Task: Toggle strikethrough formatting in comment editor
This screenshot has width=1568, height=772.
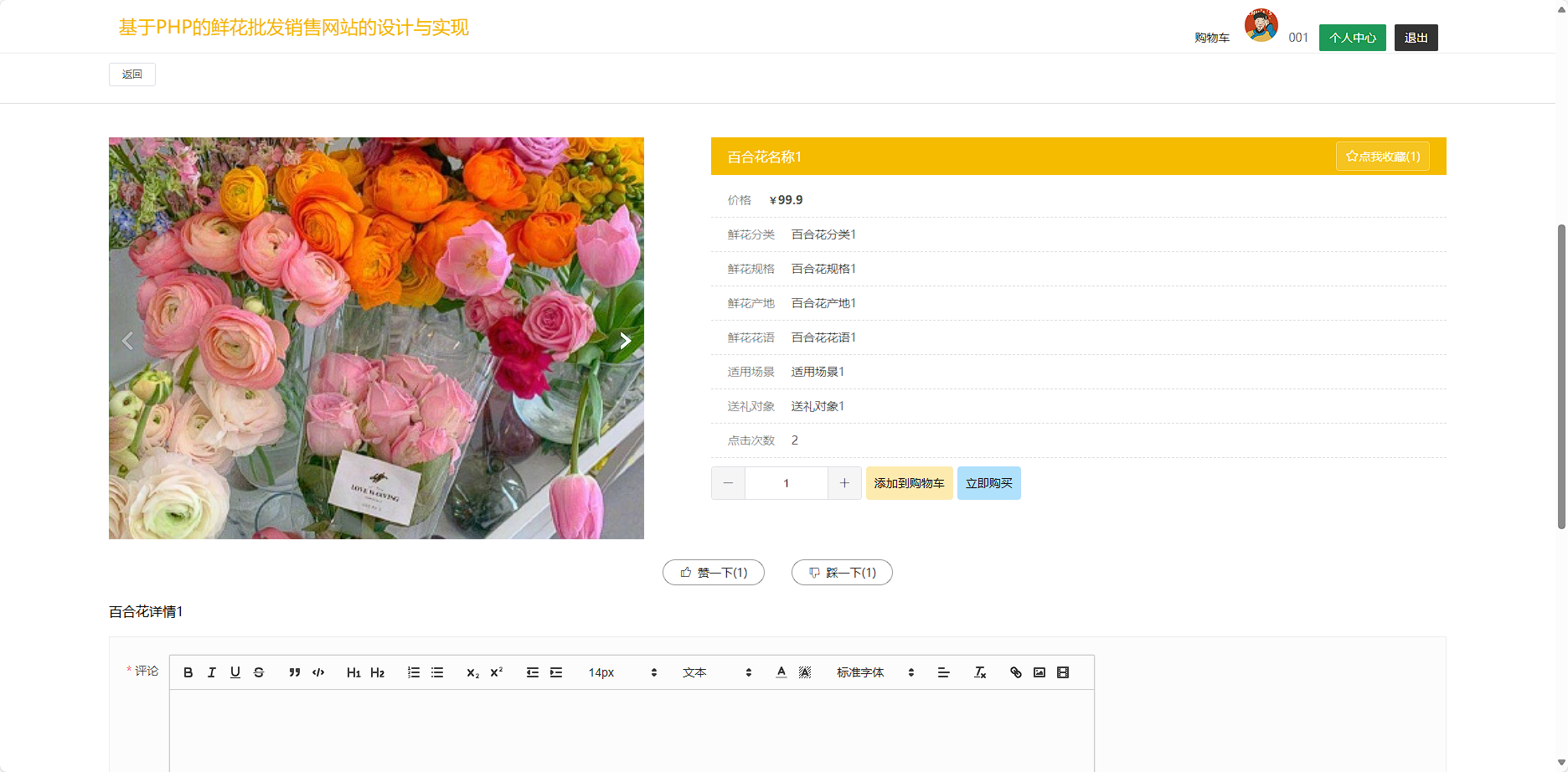Action: 259,672
